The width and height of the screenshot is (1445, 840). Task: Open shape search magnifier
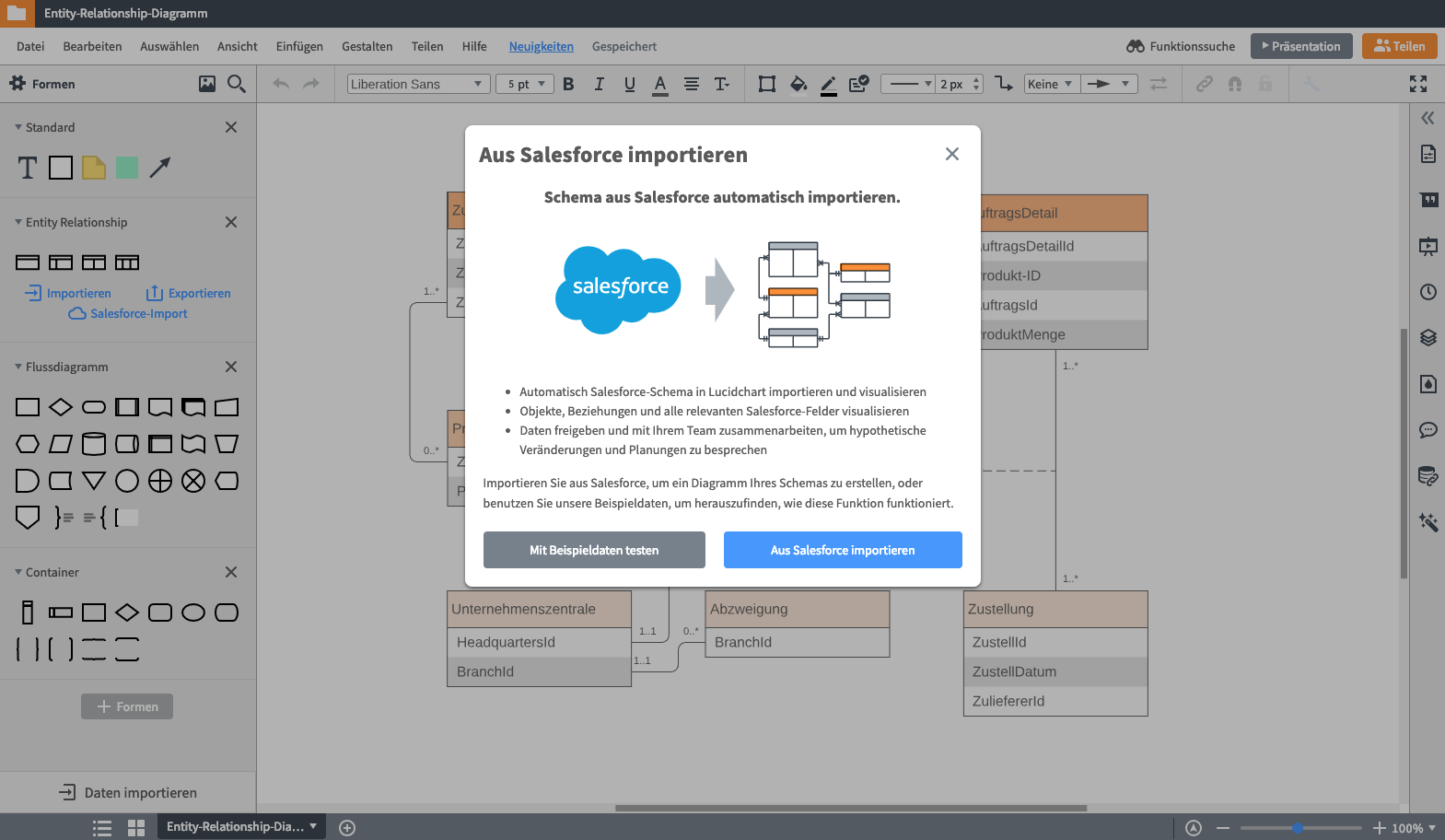237,84
